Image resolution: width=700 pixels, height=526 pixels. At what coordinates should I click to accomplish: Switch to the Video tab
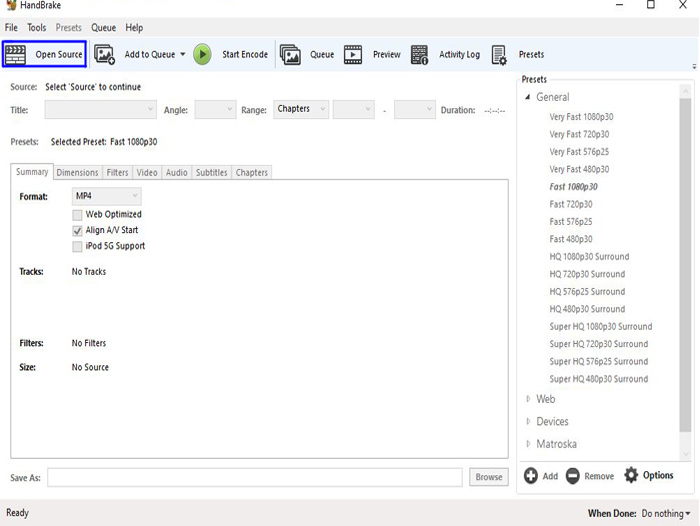147,172
